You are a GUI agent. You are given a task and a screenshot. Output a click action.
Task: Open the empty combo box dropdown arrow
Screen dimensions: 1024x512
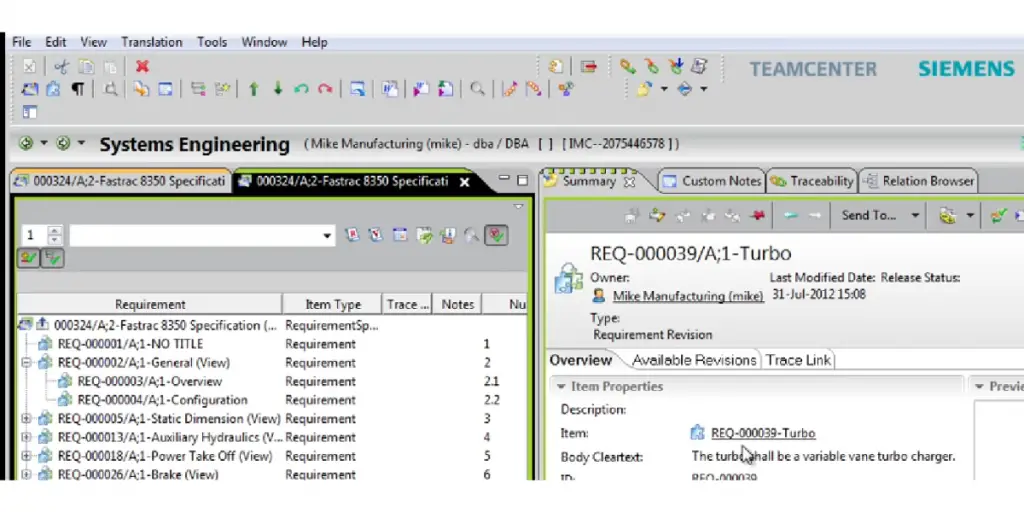(328, 236)
